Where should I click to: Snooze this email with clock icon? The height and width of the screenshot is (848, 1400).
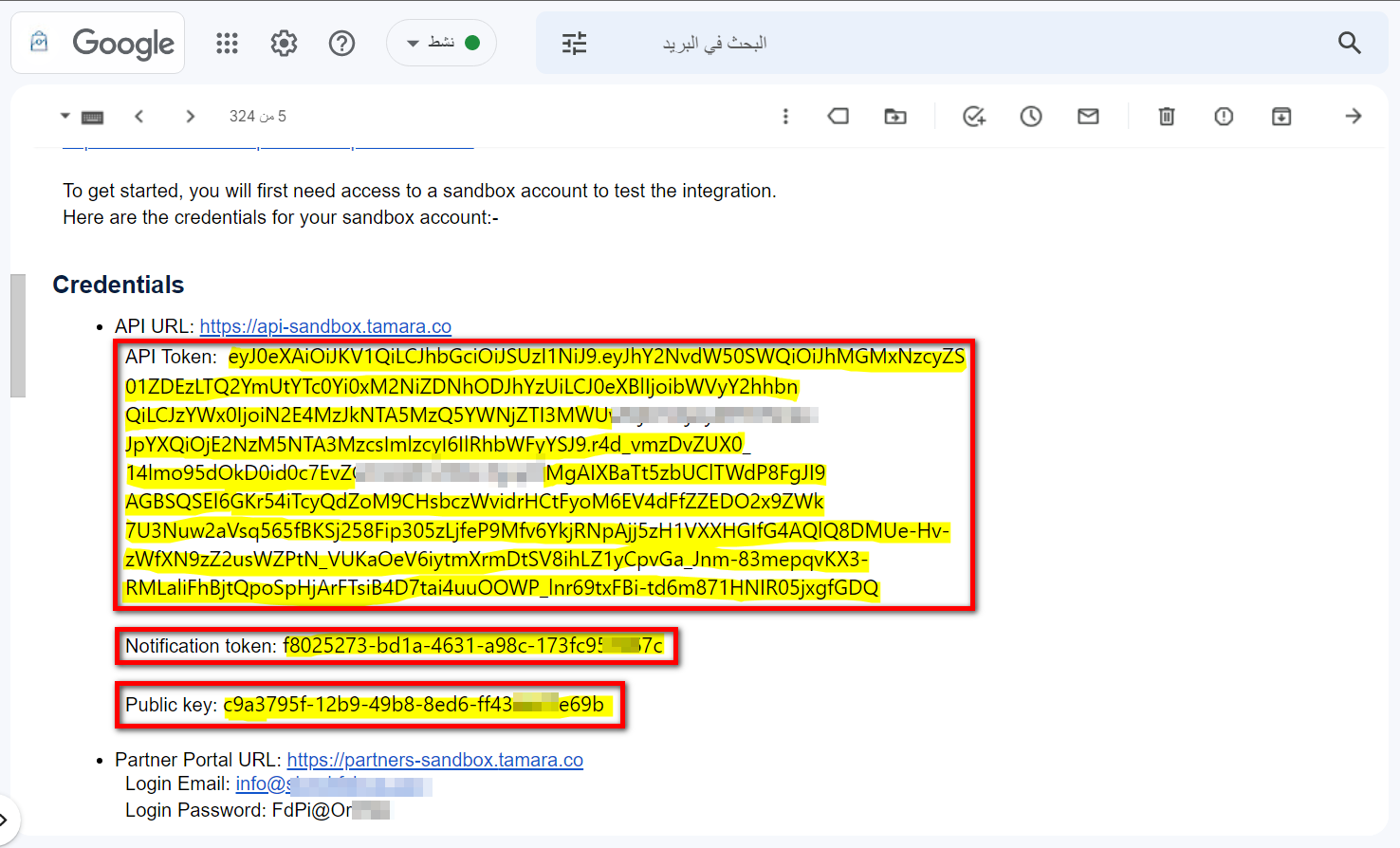[1031, 116]
